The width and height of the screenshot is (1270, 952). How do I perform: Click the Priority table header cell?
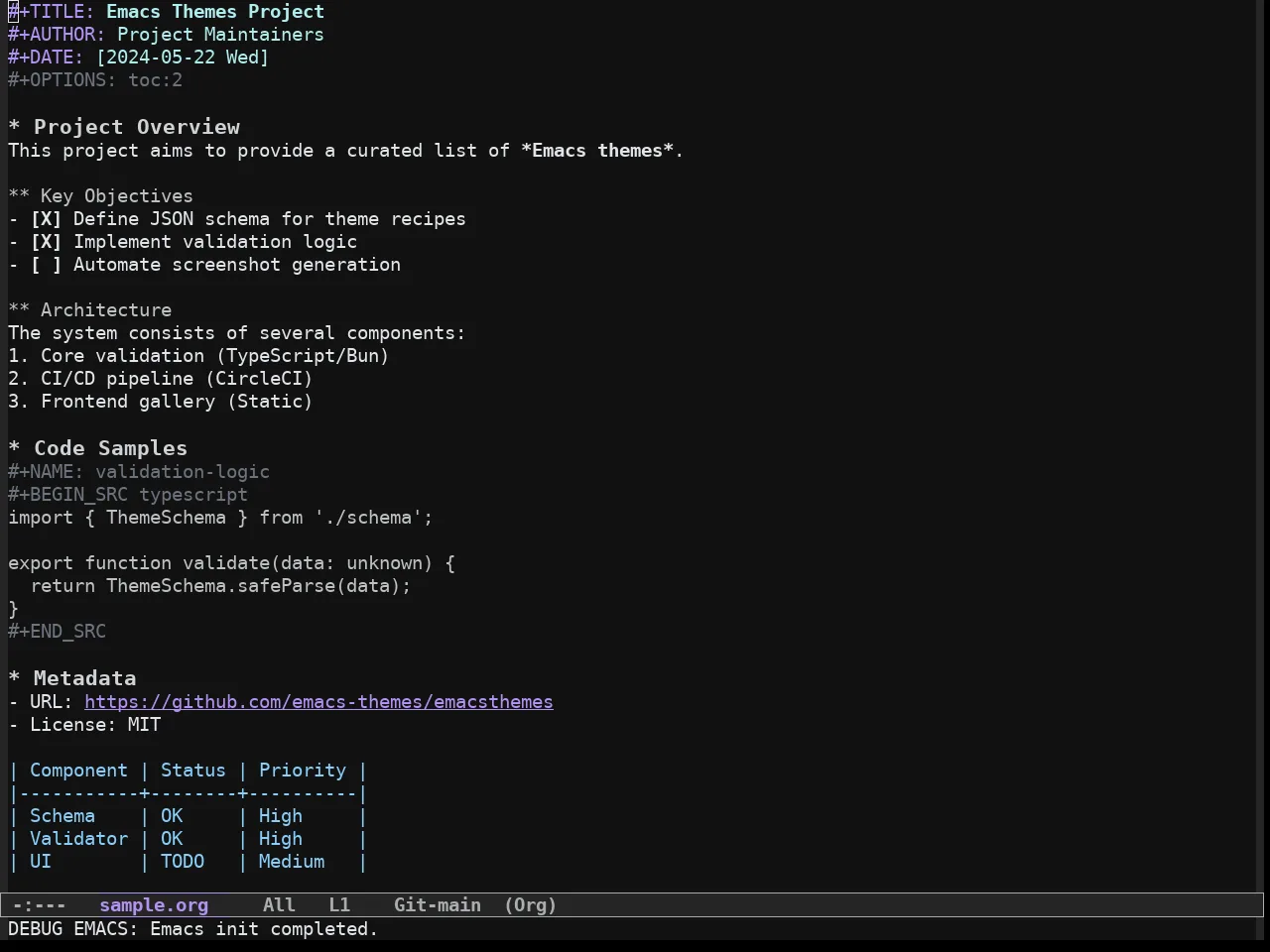[x=303, y=771]
